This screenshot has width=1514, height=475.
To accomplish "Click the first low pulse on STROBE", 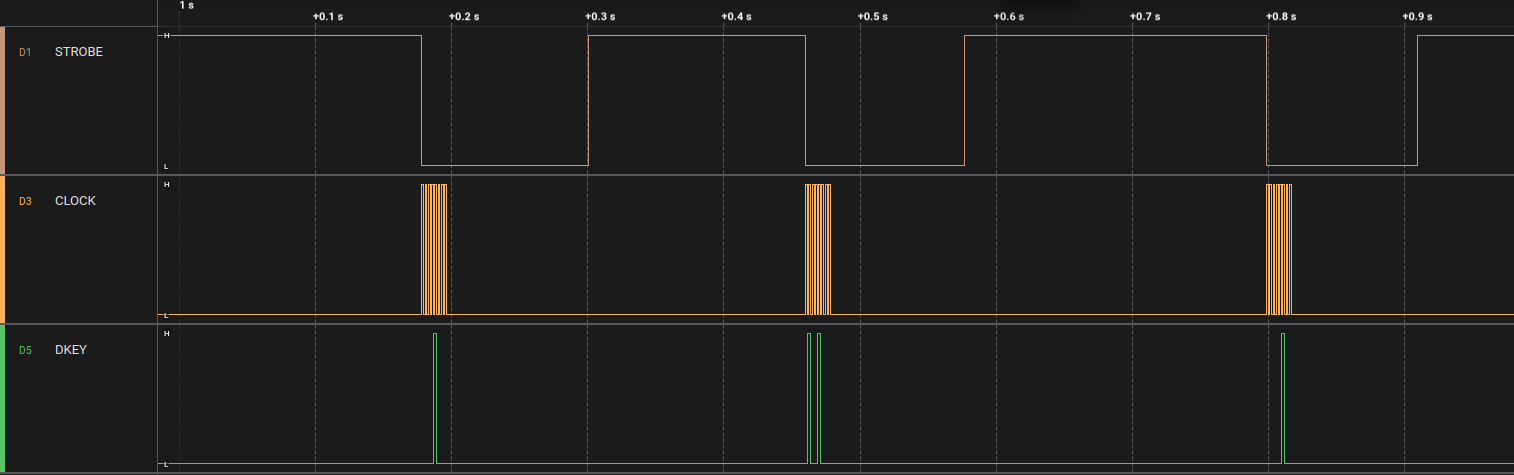I will 504,164.
